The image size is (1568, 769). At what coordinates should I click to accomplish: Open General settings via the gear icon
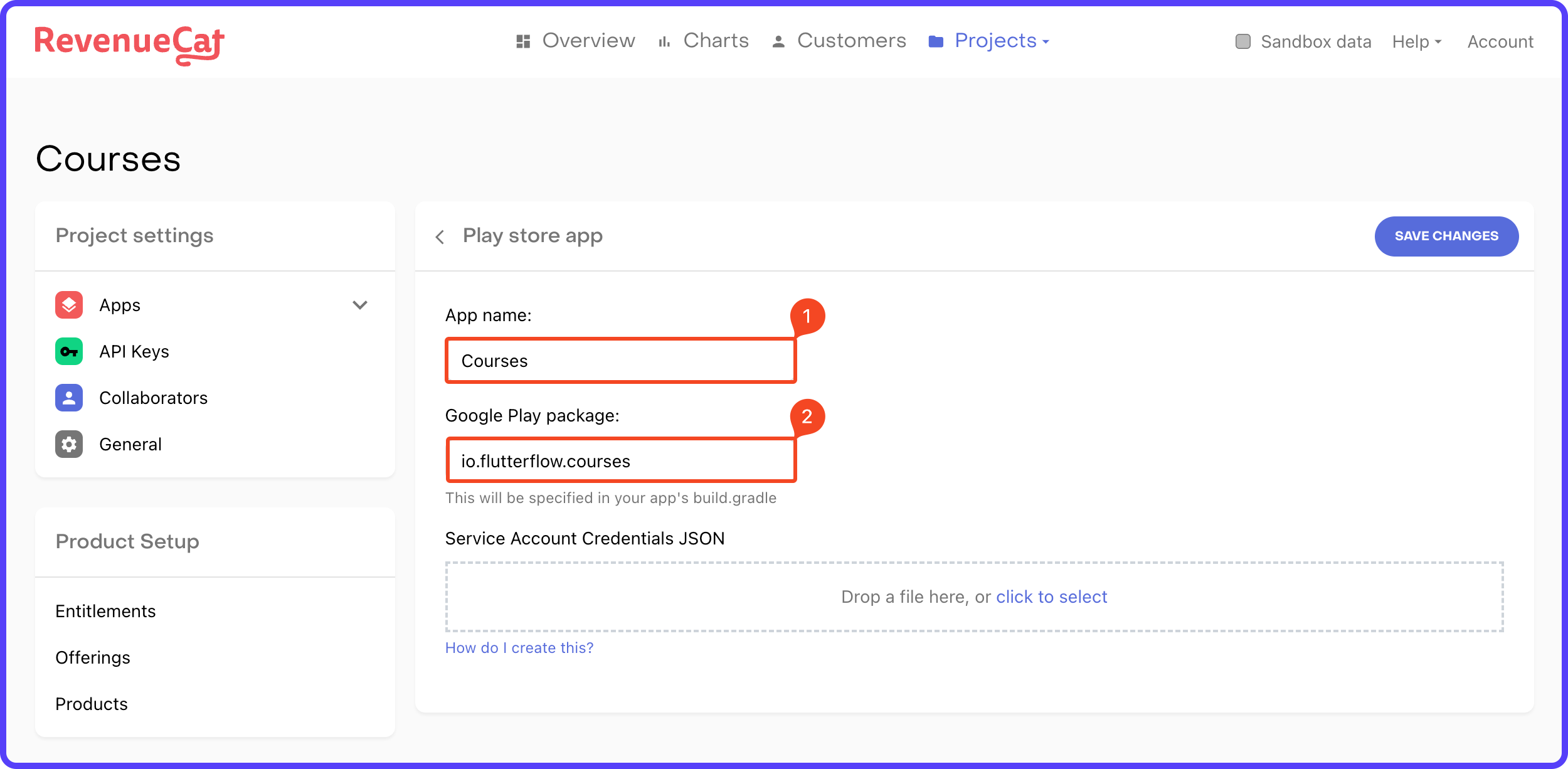[x=68, y=444]
